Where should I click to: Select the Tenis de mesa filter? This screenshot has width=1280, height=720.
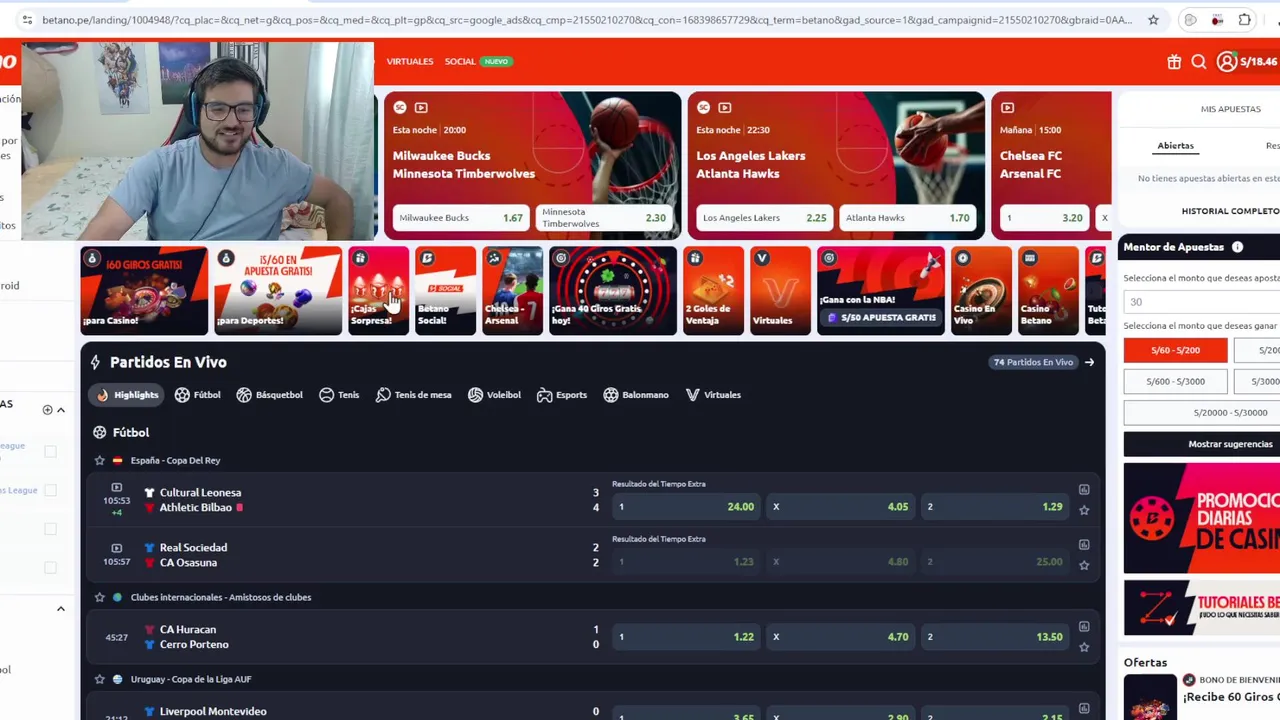414,395
